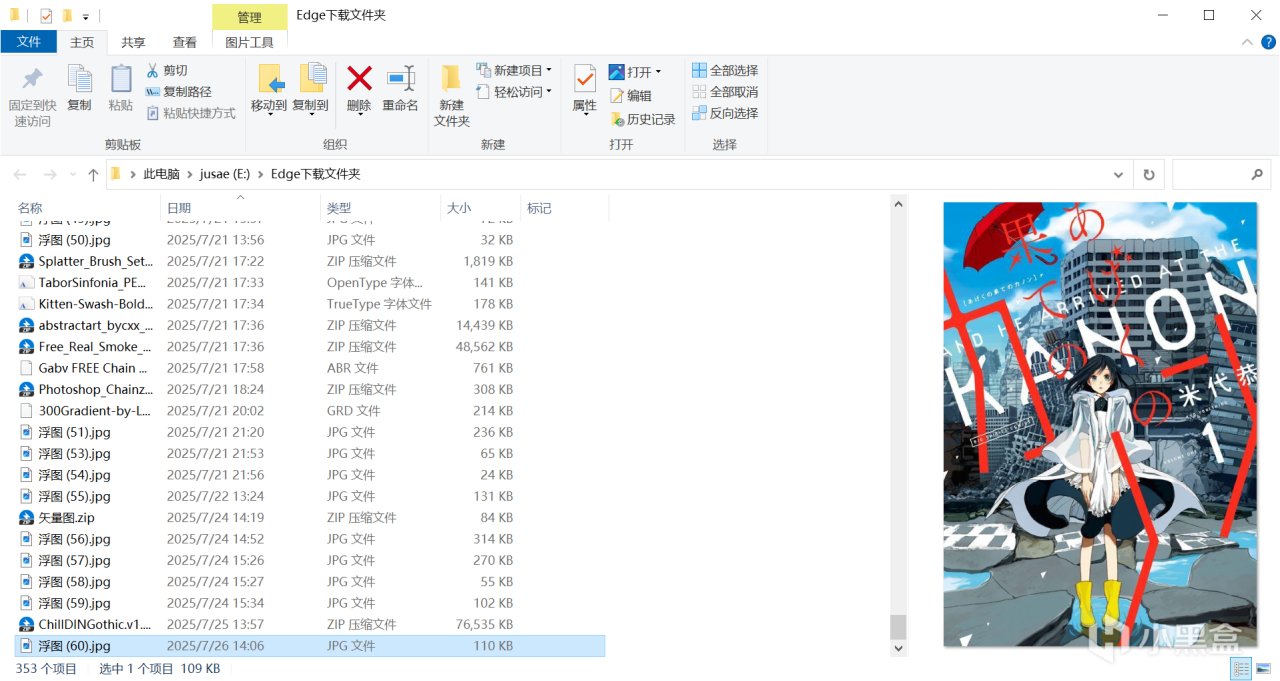Switch to Share (共享) tab
Screen dimensions: 1280x681
tap(133, 42)
